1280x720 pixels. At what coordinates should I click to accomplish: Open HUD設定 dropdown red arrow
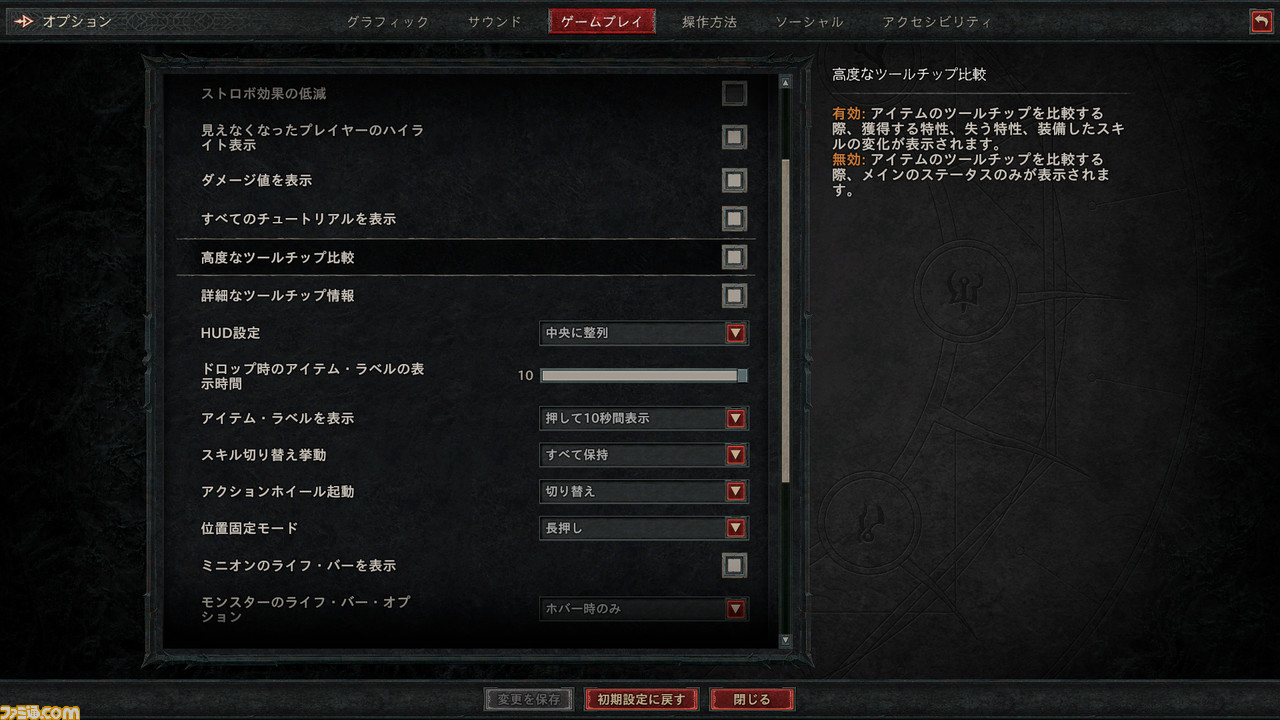[x=736, y=333]
